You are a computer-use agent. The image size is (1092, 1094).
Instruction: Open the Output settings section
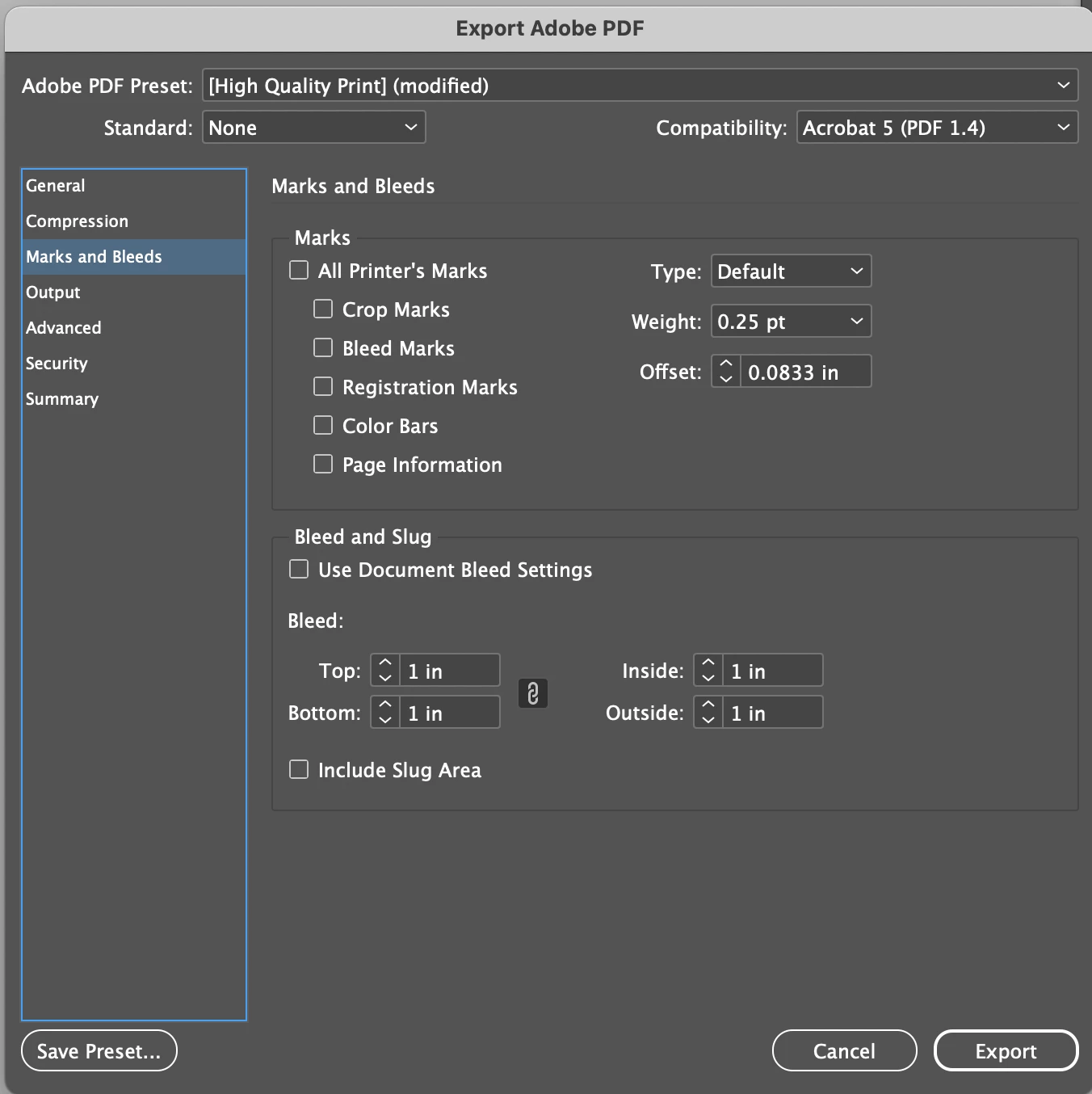pos(134,292)
